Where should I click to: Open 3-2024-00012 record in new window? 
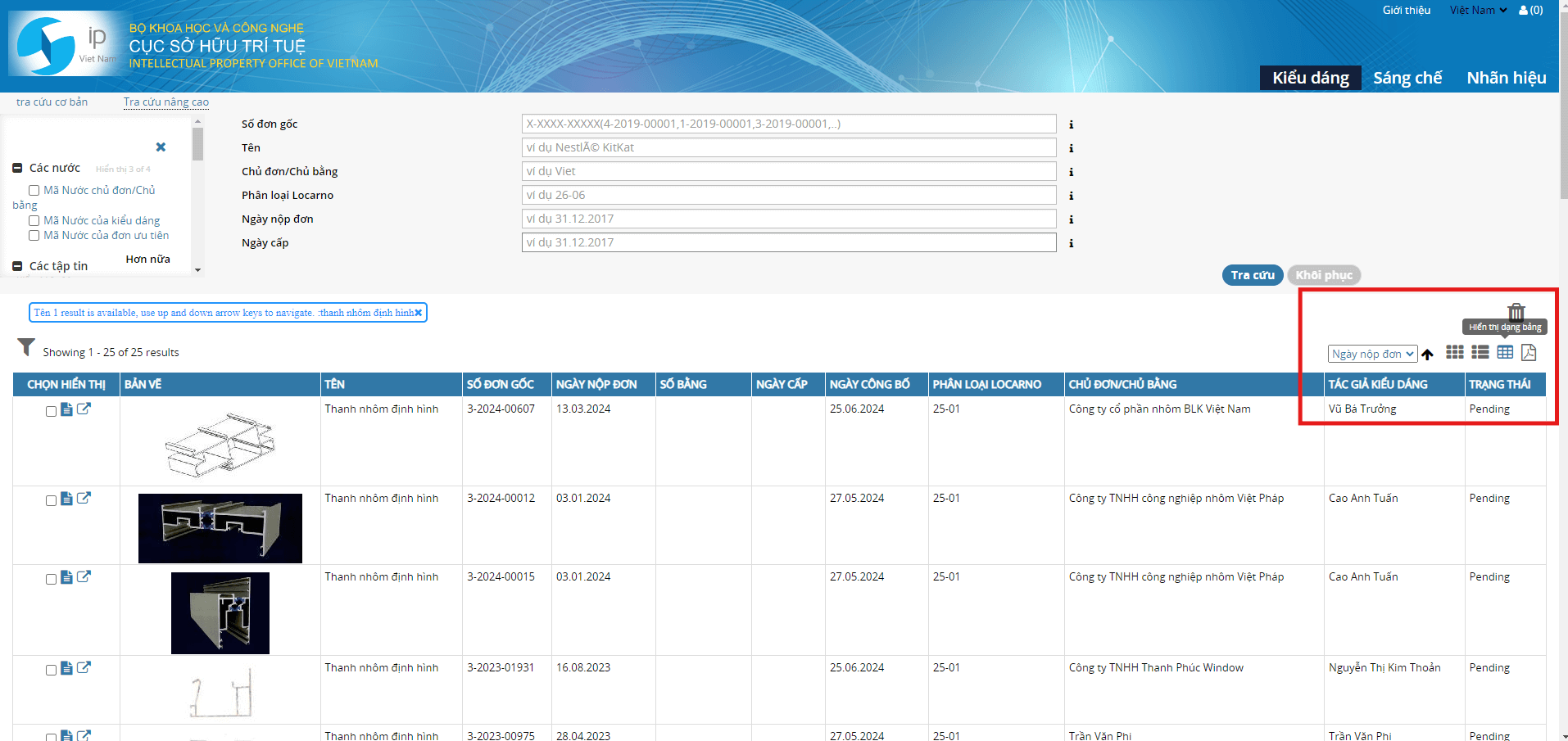[84, 498]
